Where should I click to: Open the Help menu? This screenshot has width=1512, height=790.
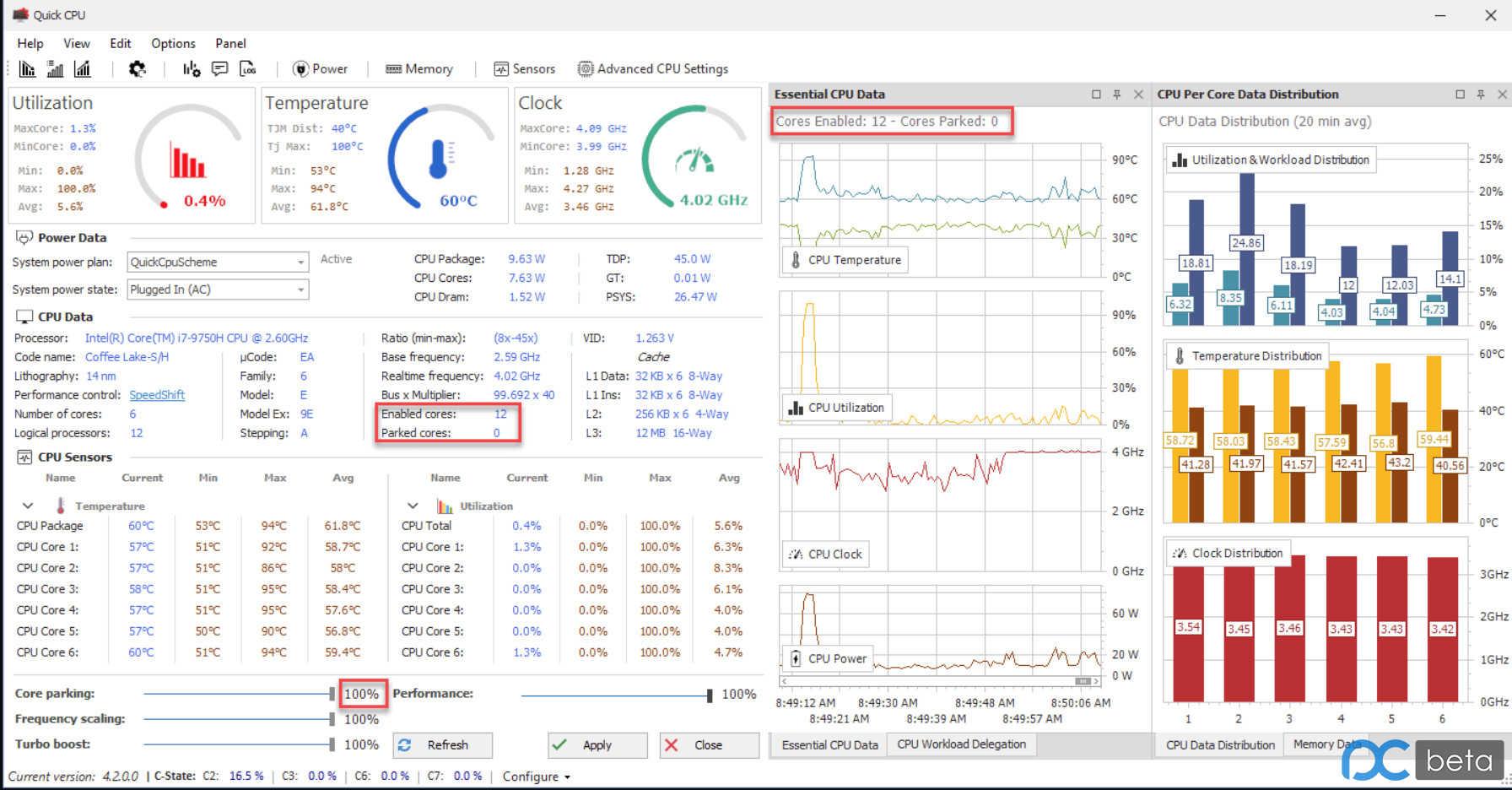(30, 43)
